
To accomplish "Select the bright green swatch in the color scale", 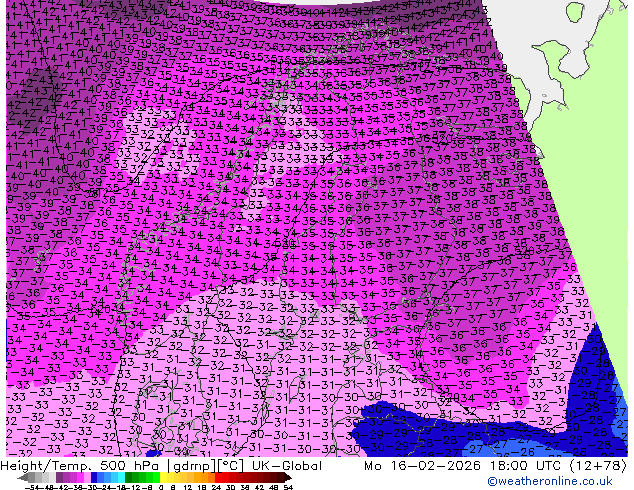I will 156,478.
